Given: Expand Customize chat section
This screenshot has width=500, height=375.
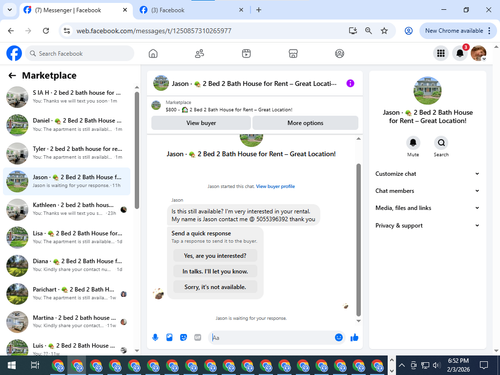Looking at the screenshot, I should [427, 174].
